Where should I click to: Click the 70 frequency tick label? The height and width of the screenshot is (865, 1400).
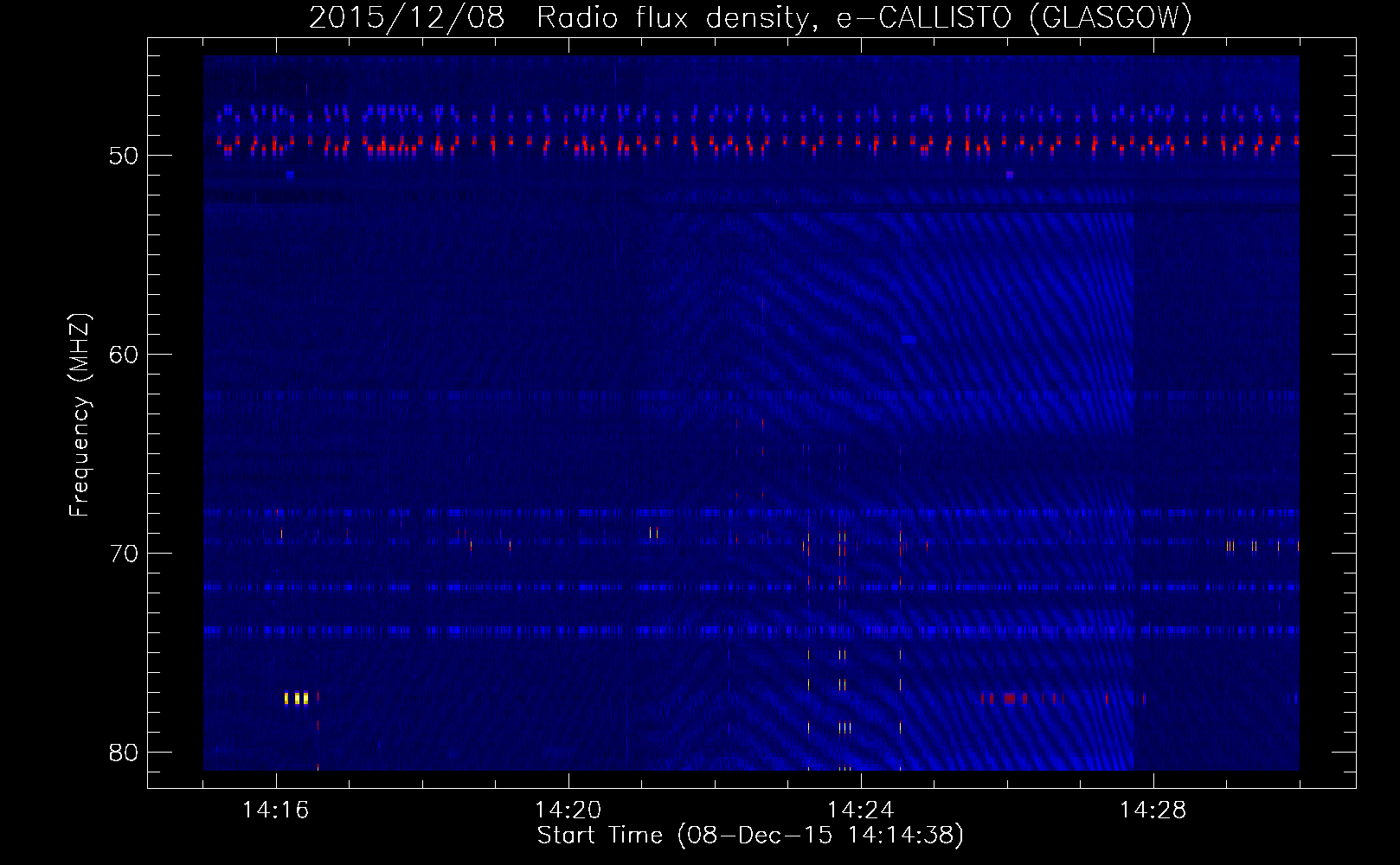pyautogui.click(x=124, y=554)
